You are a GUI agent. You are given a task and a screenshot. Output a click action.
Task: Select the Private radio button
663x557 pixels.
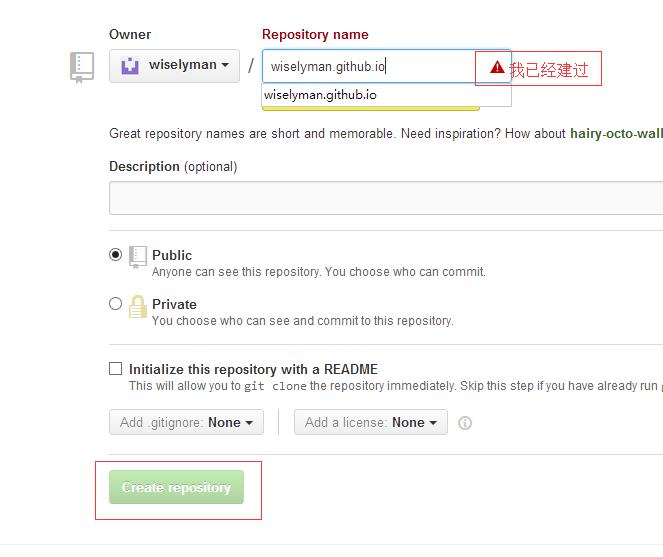click(x=115, y=304)
